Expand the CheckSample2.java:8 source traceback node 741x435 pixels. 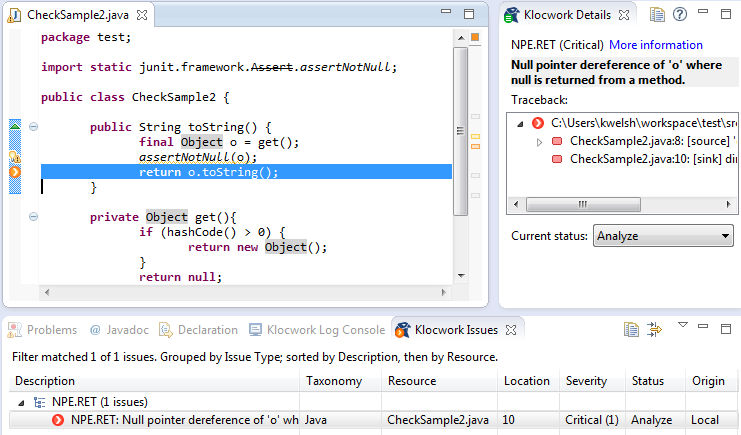[539, 142]
